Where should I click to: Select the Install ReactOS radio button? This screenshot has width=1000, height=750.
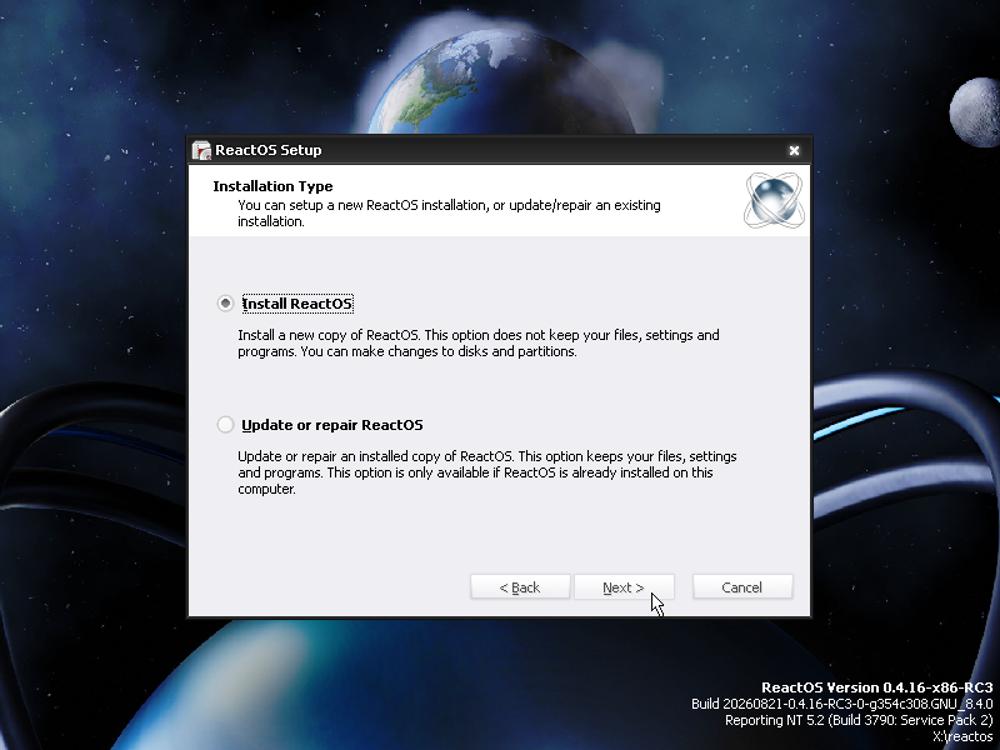tap(225, 304)
